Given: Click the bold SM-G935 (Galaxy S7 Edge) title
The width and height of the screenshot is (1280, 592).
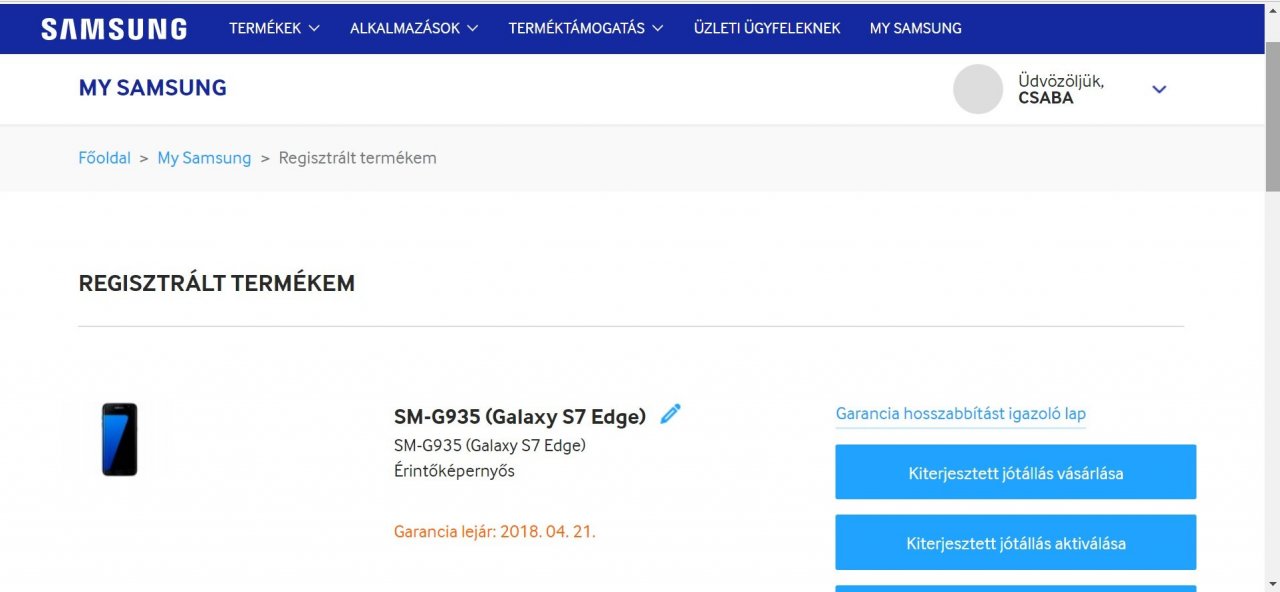Looking at the screenshot, I should [x=520, y=416].
